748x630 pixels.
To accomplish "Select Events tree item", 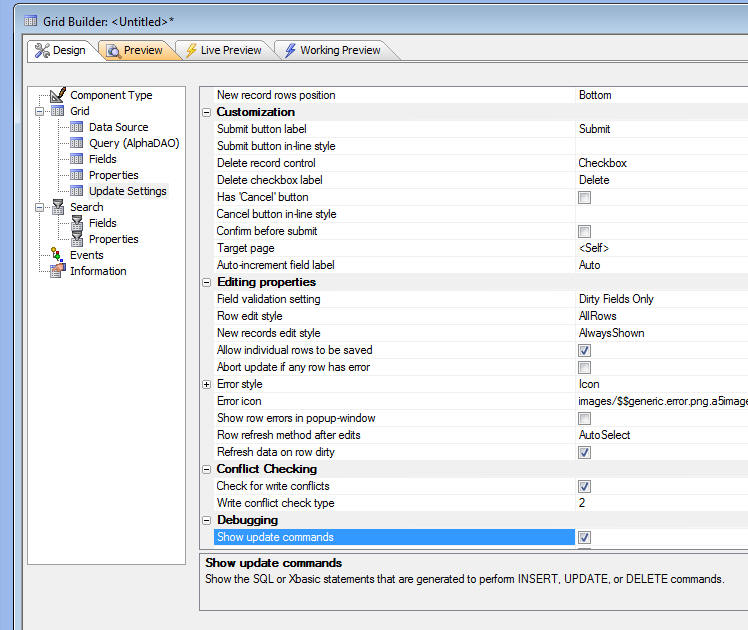I will point(86,255).
